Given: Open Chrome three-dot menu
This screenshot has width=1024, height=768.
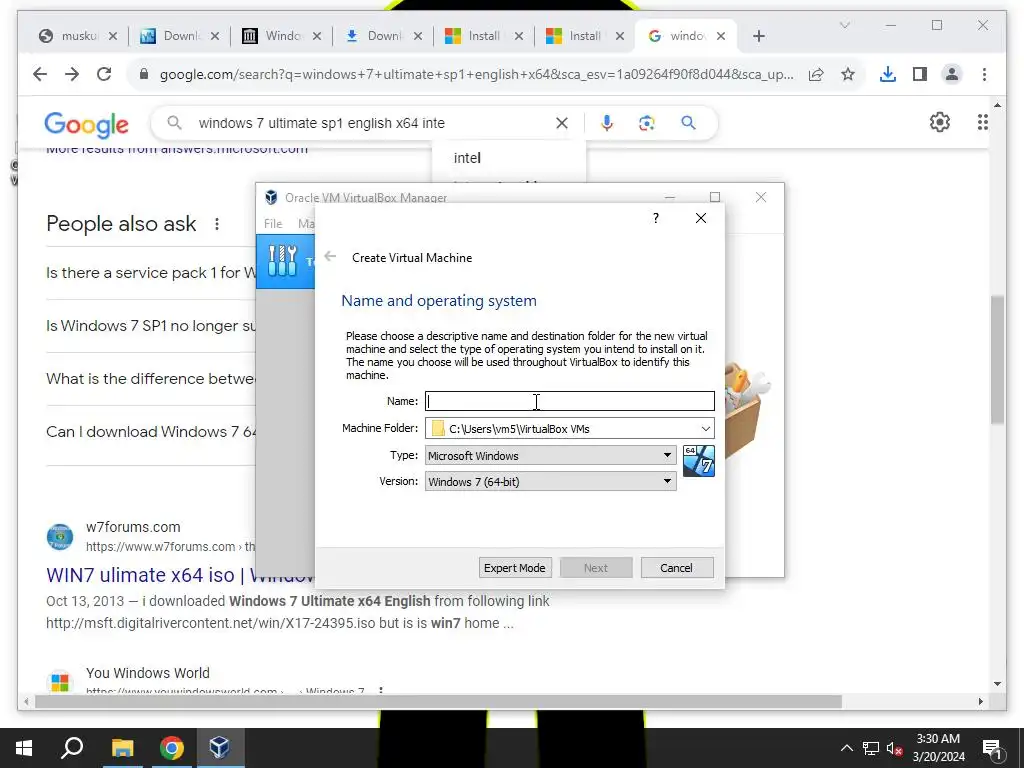Looking at the screenshot, I should pos(984,74).
